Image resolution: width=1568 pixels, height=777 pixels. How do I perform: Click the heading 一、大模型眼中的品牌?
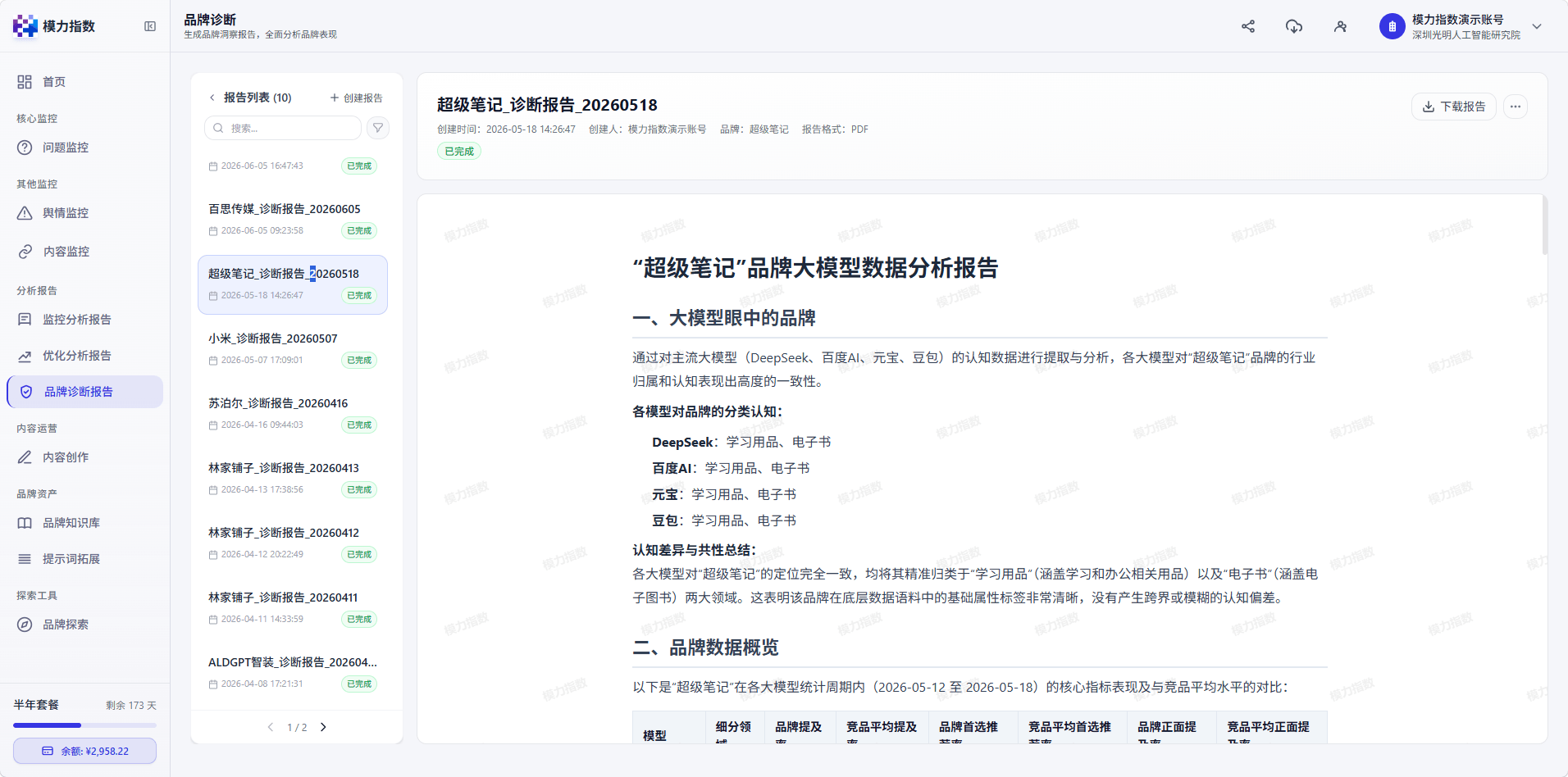(x=724, y=318)
